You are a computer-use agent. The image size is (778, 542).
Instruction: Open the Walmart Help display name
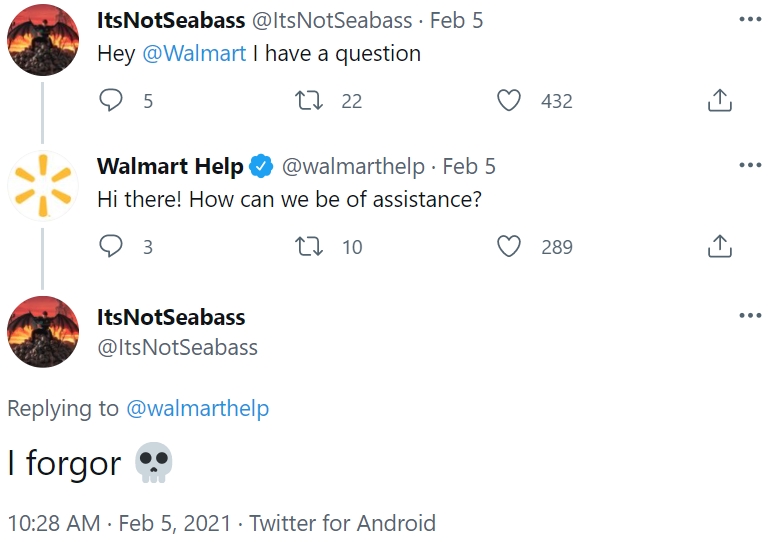point(170,166)
